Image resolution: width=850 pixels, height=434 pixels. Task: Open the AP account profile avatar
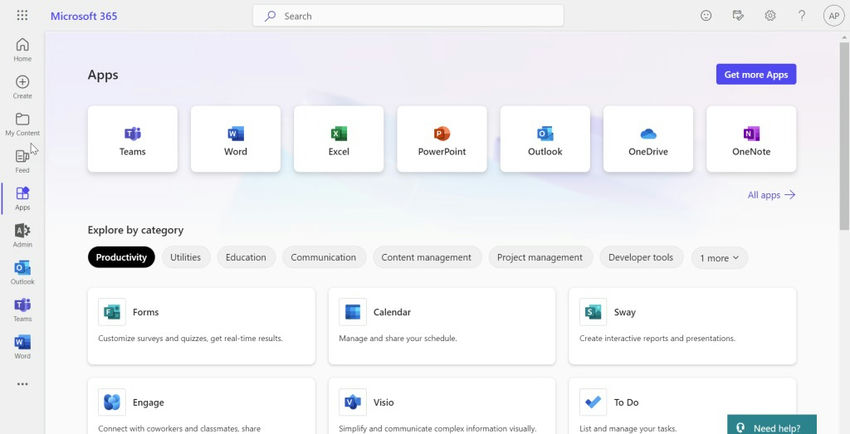pos(834,16)
